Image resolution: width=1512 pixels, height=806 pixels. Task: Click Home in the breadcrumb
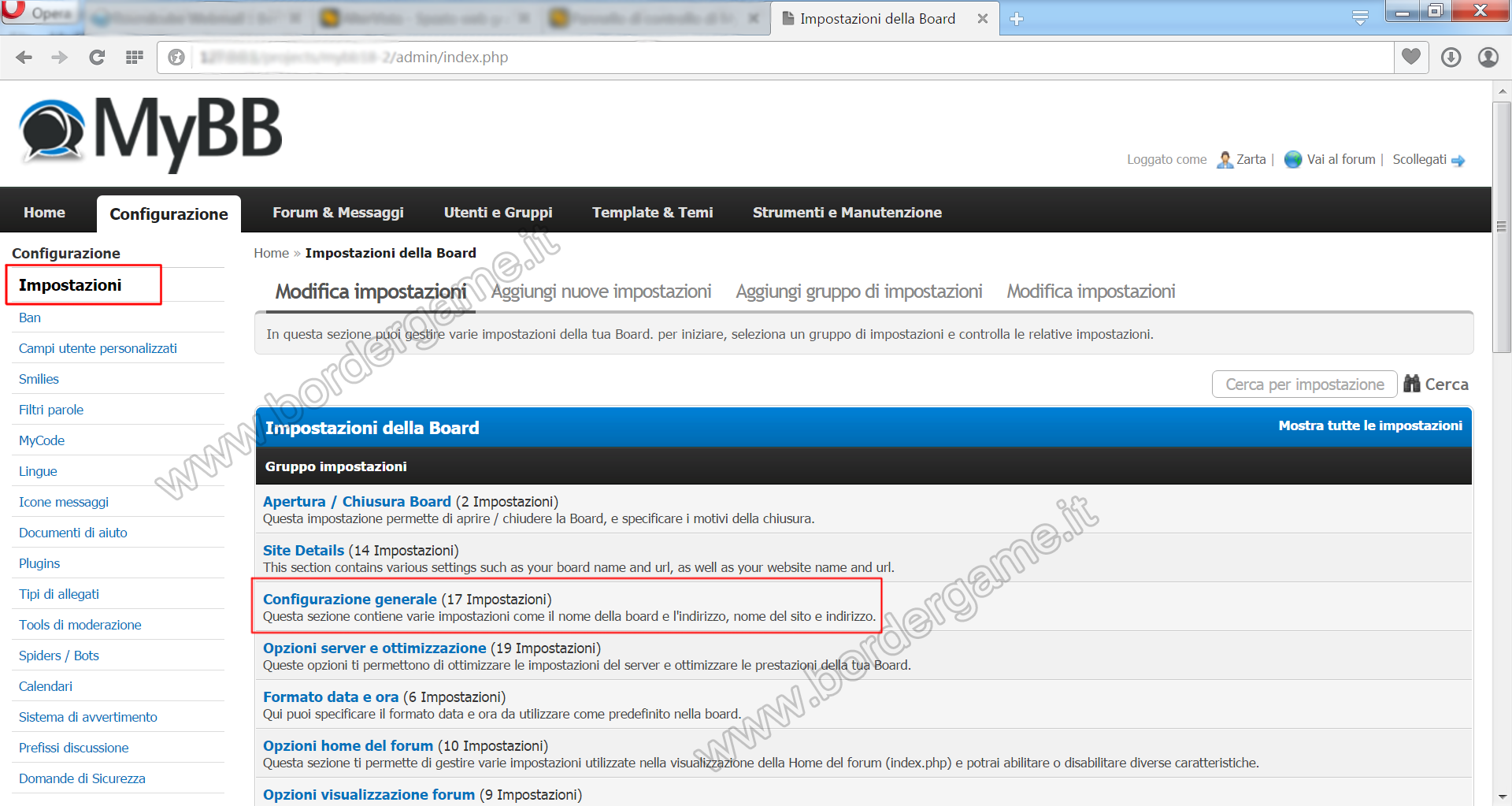tap(271, 253)
